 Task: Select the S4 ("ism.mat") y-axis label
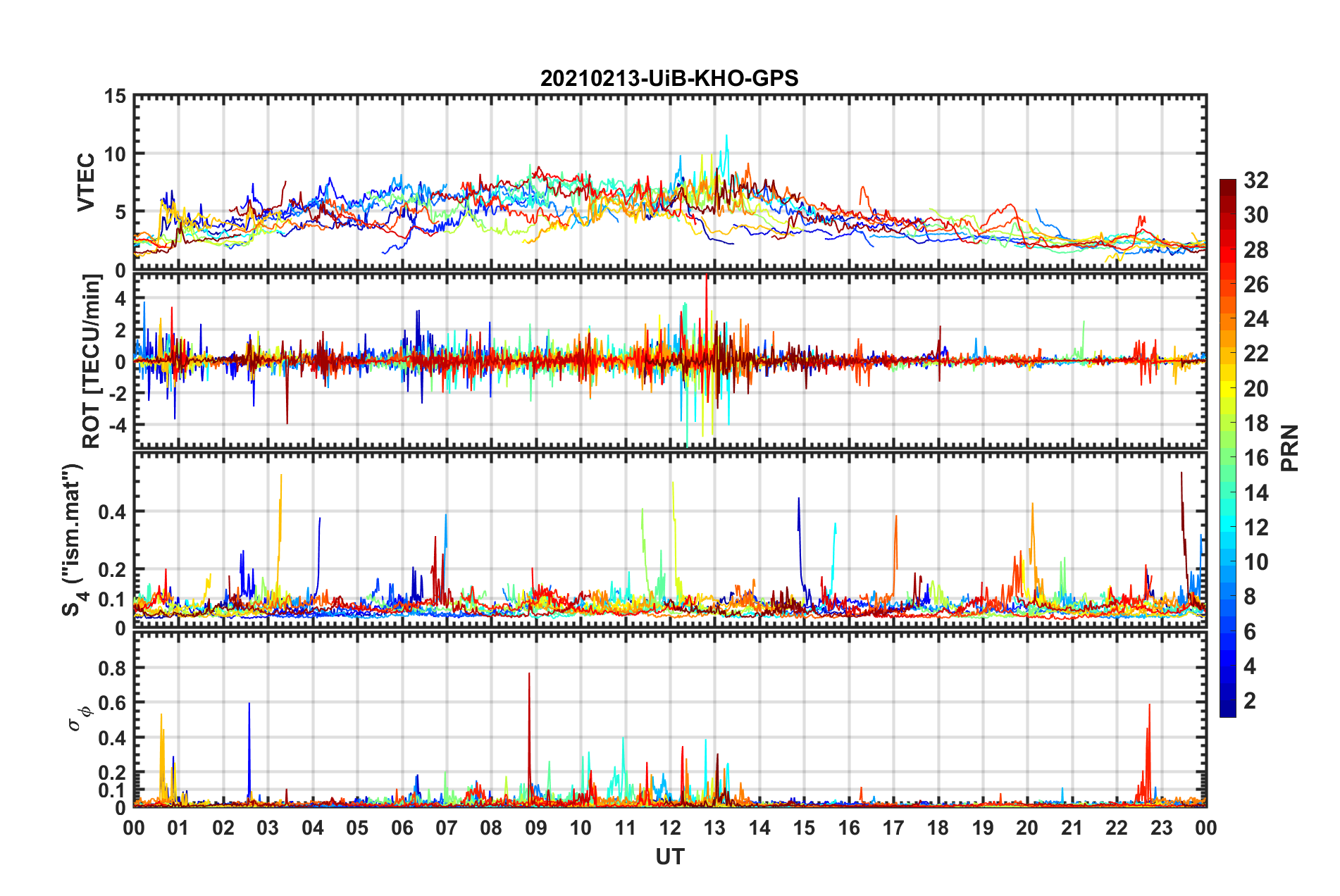coord(74,540)
